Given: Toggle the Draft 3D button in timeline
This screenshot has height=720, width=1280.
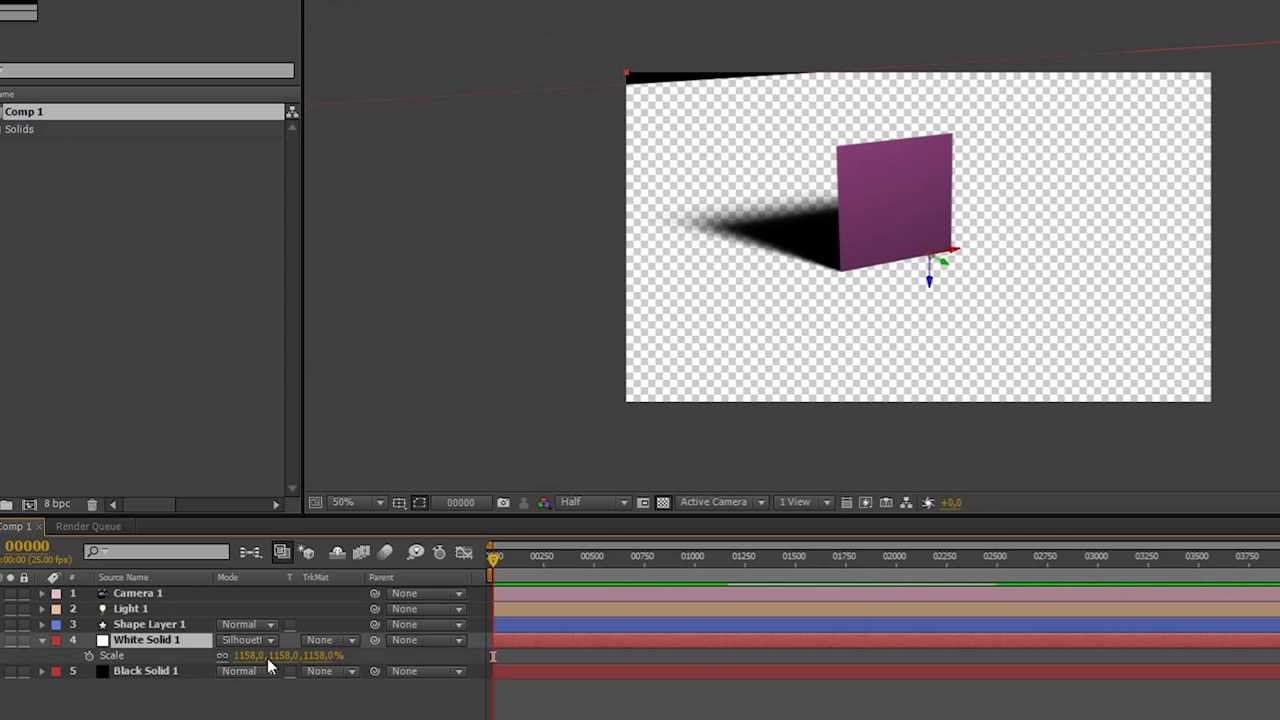Looking at the screenshot, I should pyautogui.click(x=306, y=552).
